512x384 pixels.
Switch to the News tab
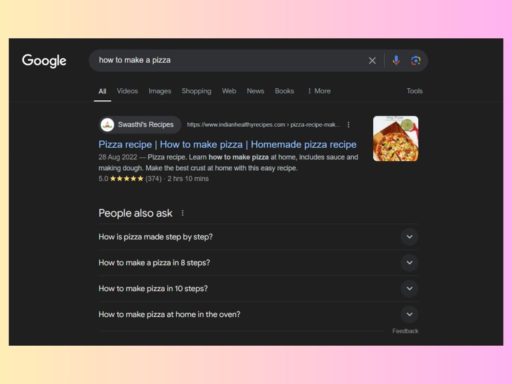tap(255, 91)
